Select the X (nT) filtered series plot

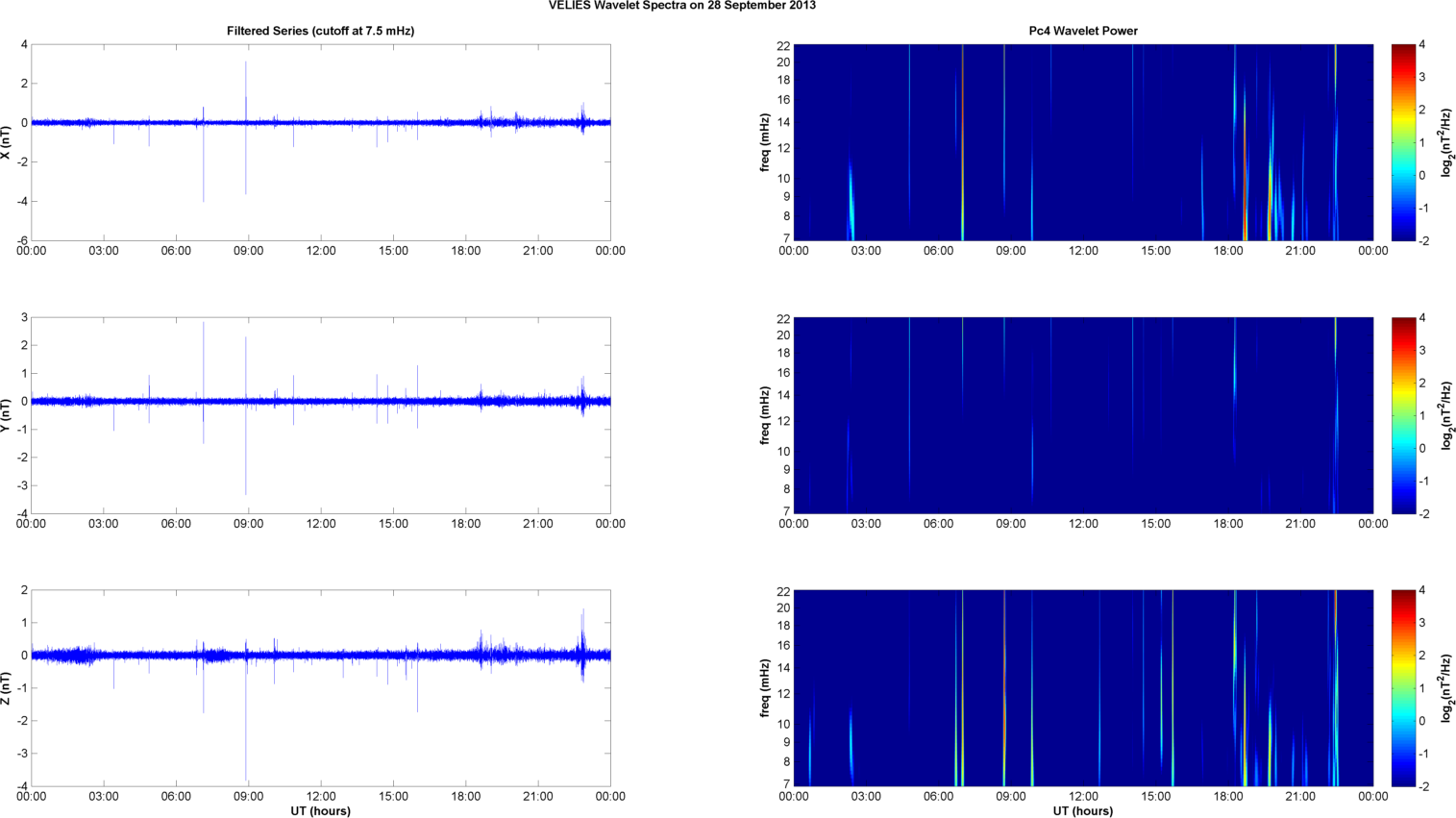(x=320, y=142)
